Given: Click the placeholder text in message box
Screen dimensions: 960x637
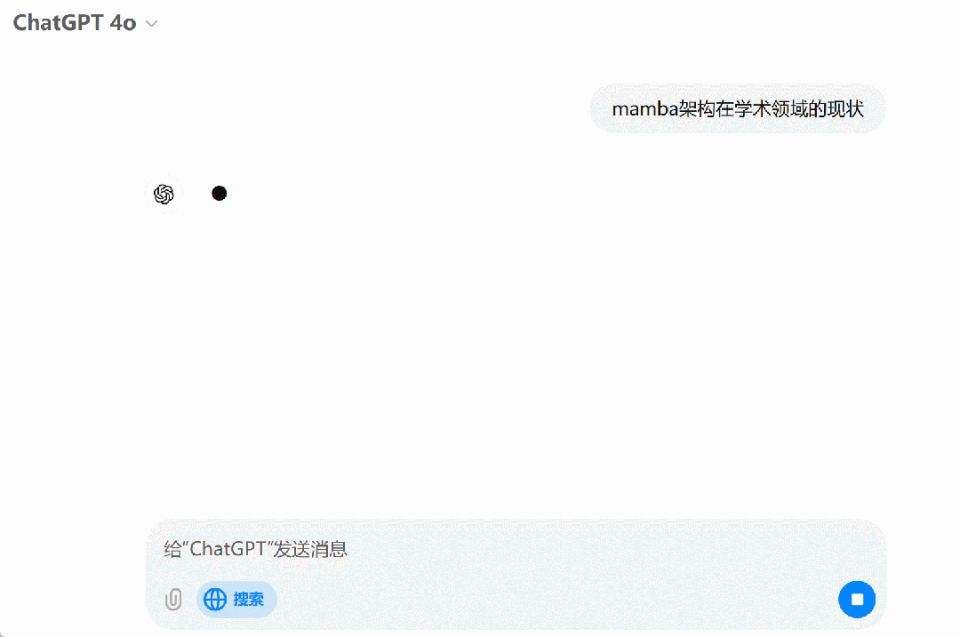Looking at the screenshot, I should pyautogui.click(x=255, y=549).
